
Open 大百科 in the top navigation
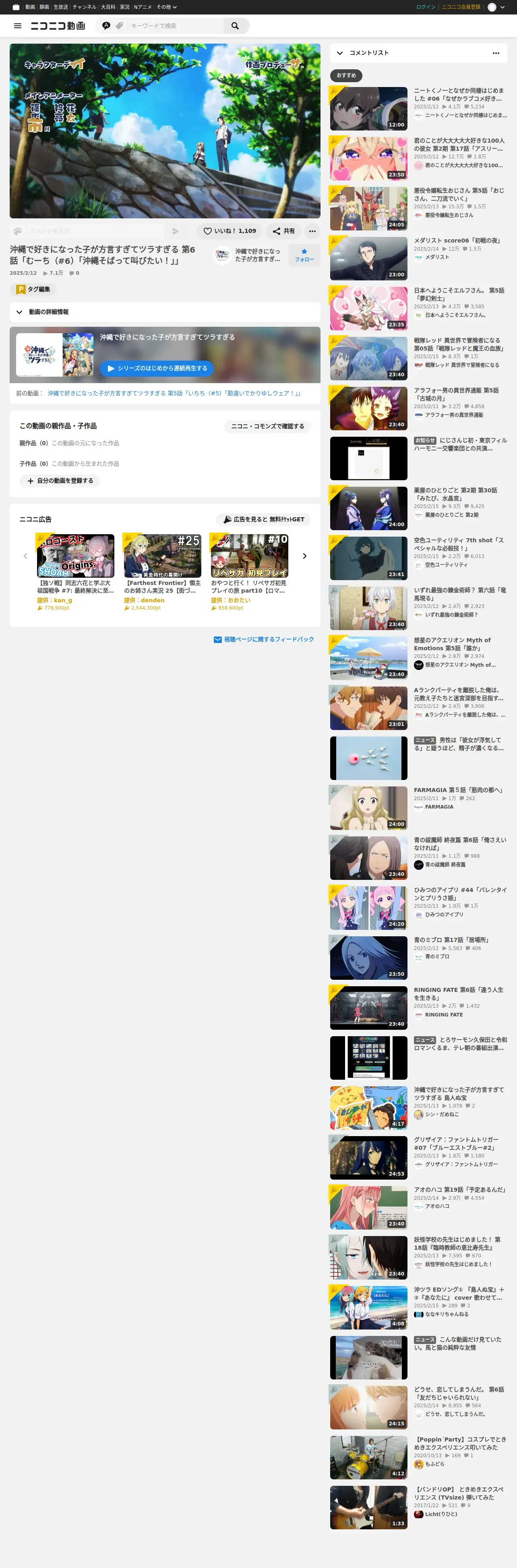(x=108, y=7)
